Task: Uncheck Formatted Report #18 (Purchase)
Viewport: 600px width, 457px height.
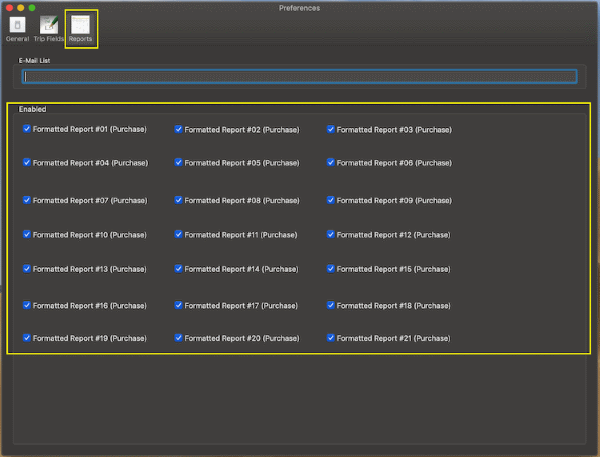Action: coord(331,305)
